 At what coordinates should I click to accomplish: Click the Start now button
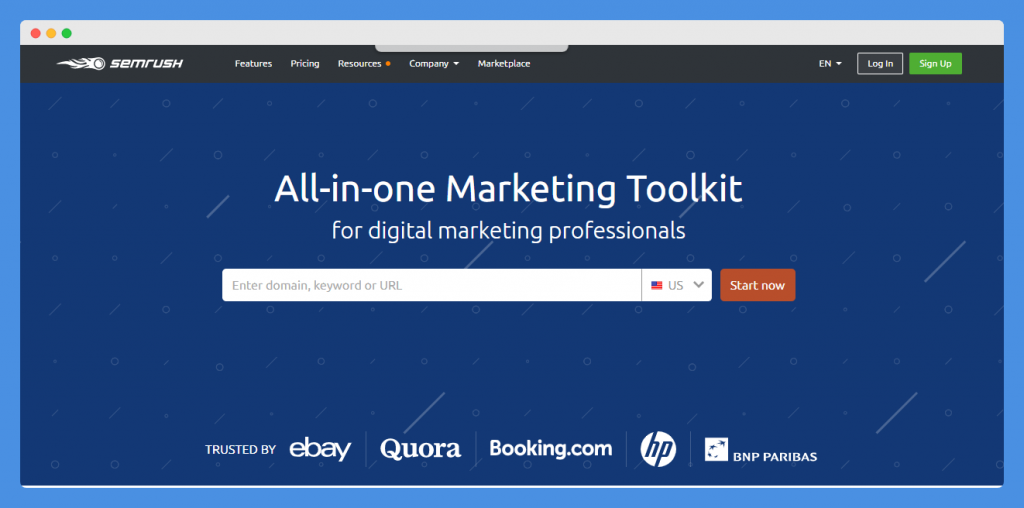pos(758,285)
